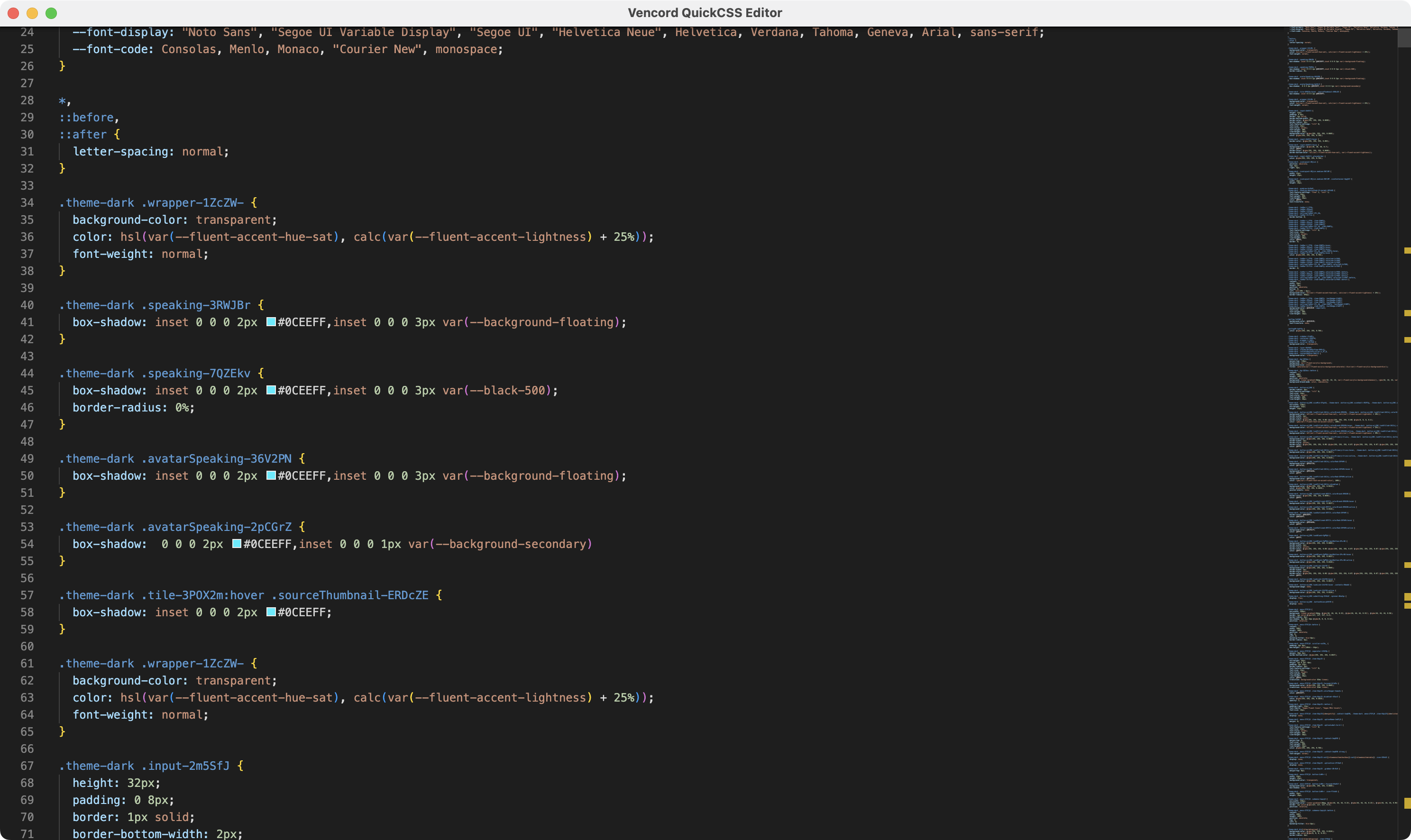This screenshot has height=840, width=1411.
Task: Click the .input-2m5SfJ selector text
Action: coord(187,765)
